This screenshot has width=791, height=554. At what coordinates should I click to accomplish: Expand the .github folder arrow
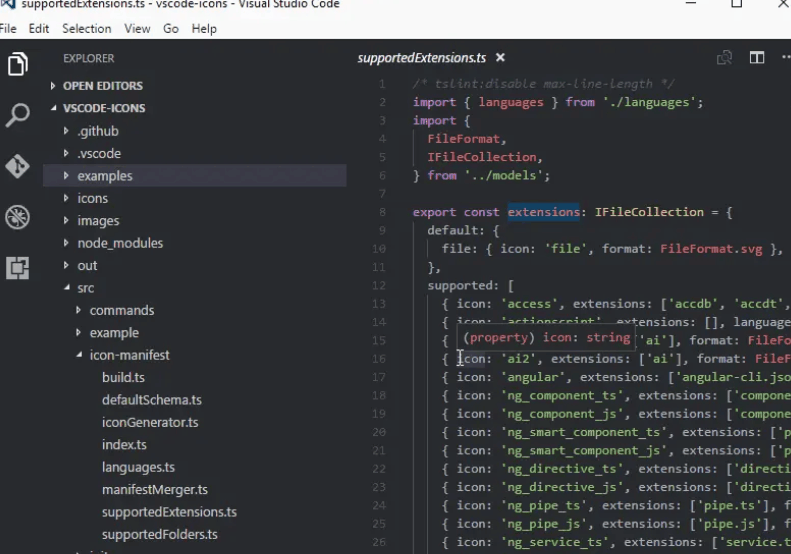[66, 131]
